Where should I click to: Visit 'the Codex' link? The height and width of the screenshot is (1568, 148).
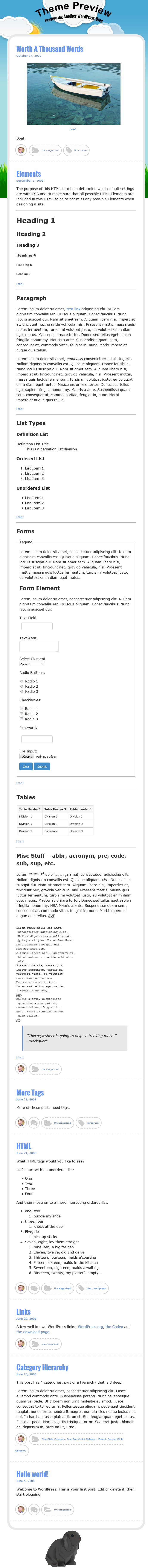point(114,1327)
